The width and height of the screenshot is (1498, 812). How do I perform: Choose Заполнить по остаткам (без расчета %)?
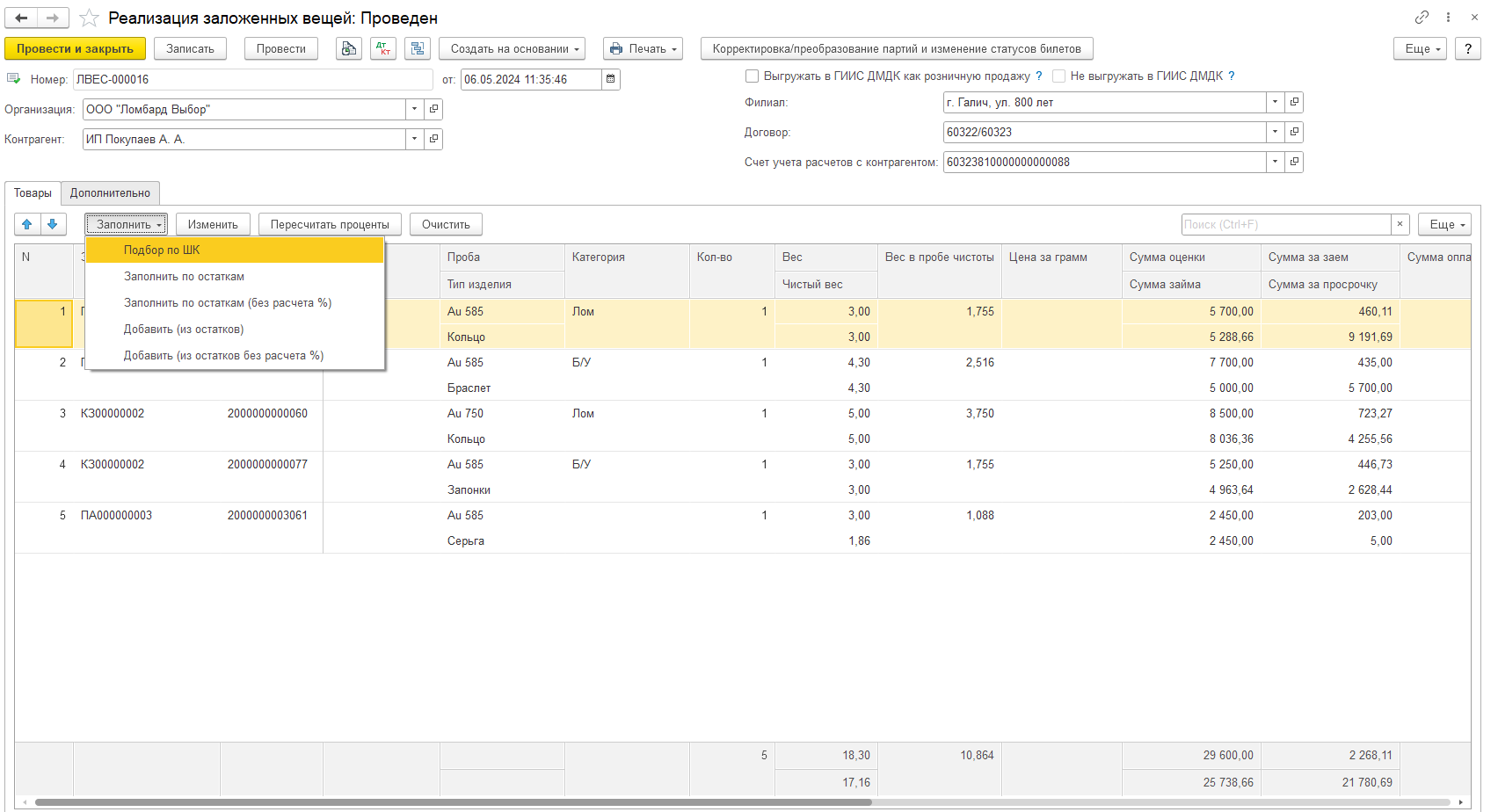[x=235, y=302]
